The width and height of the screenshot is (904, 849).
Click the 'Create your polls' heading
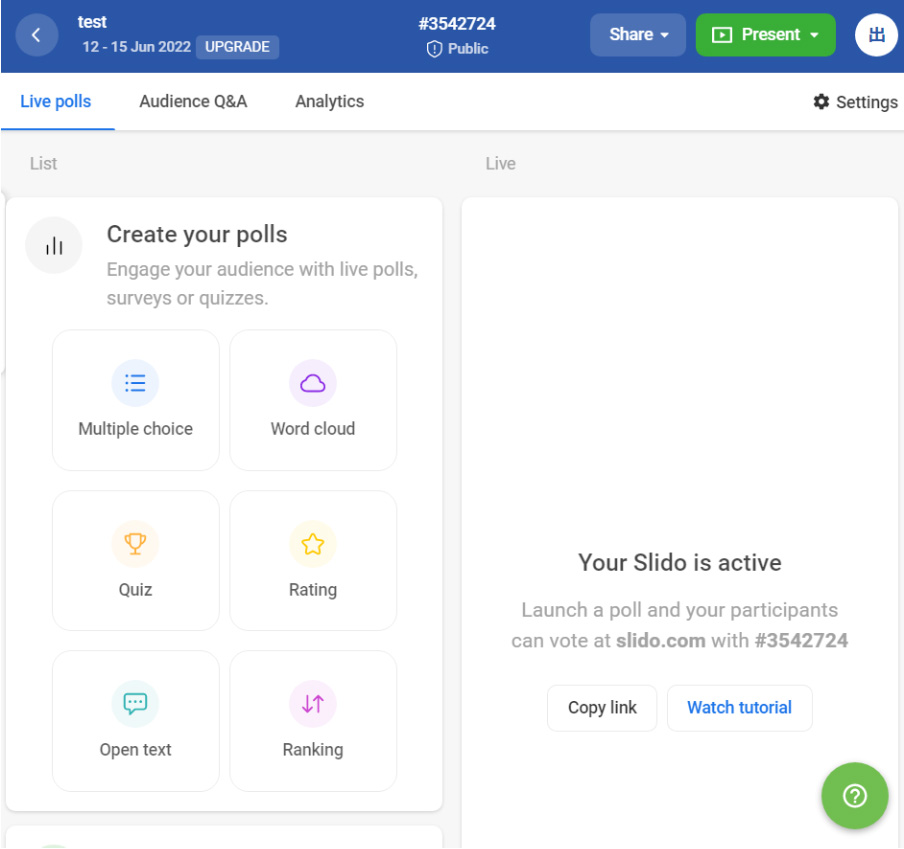click(197, 235)
